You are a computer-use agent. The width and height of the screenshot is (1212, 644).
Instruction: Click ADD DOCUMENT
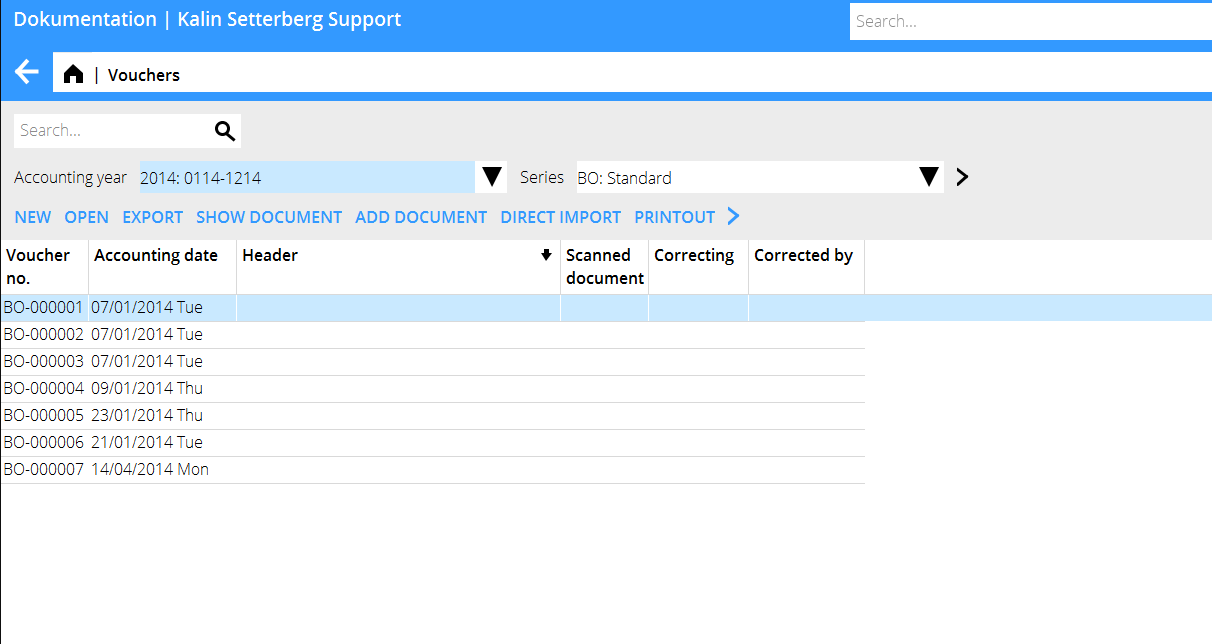[421, 217]
